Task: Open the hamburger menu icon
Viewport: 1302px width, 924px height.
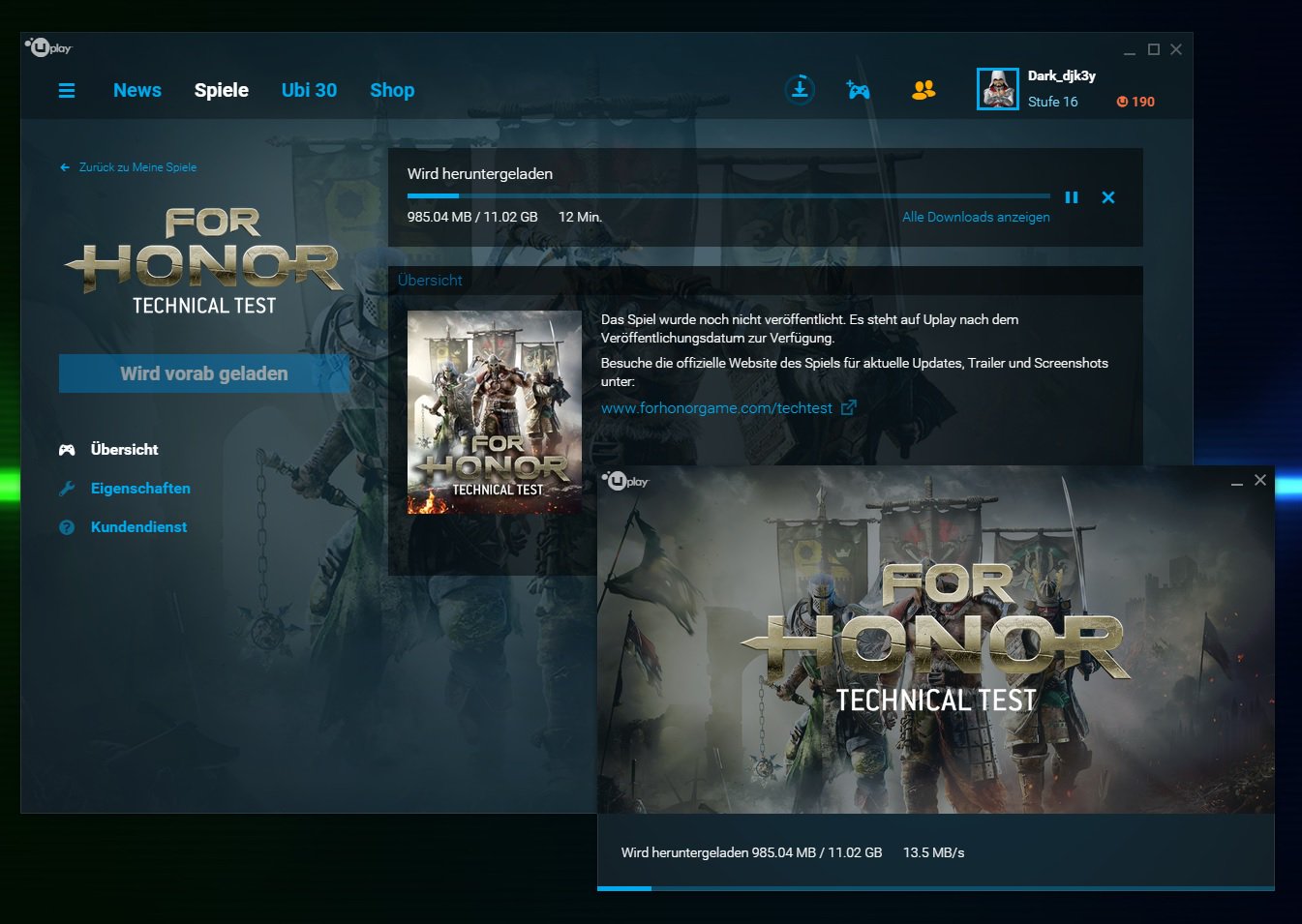Action: pos(67,91)
